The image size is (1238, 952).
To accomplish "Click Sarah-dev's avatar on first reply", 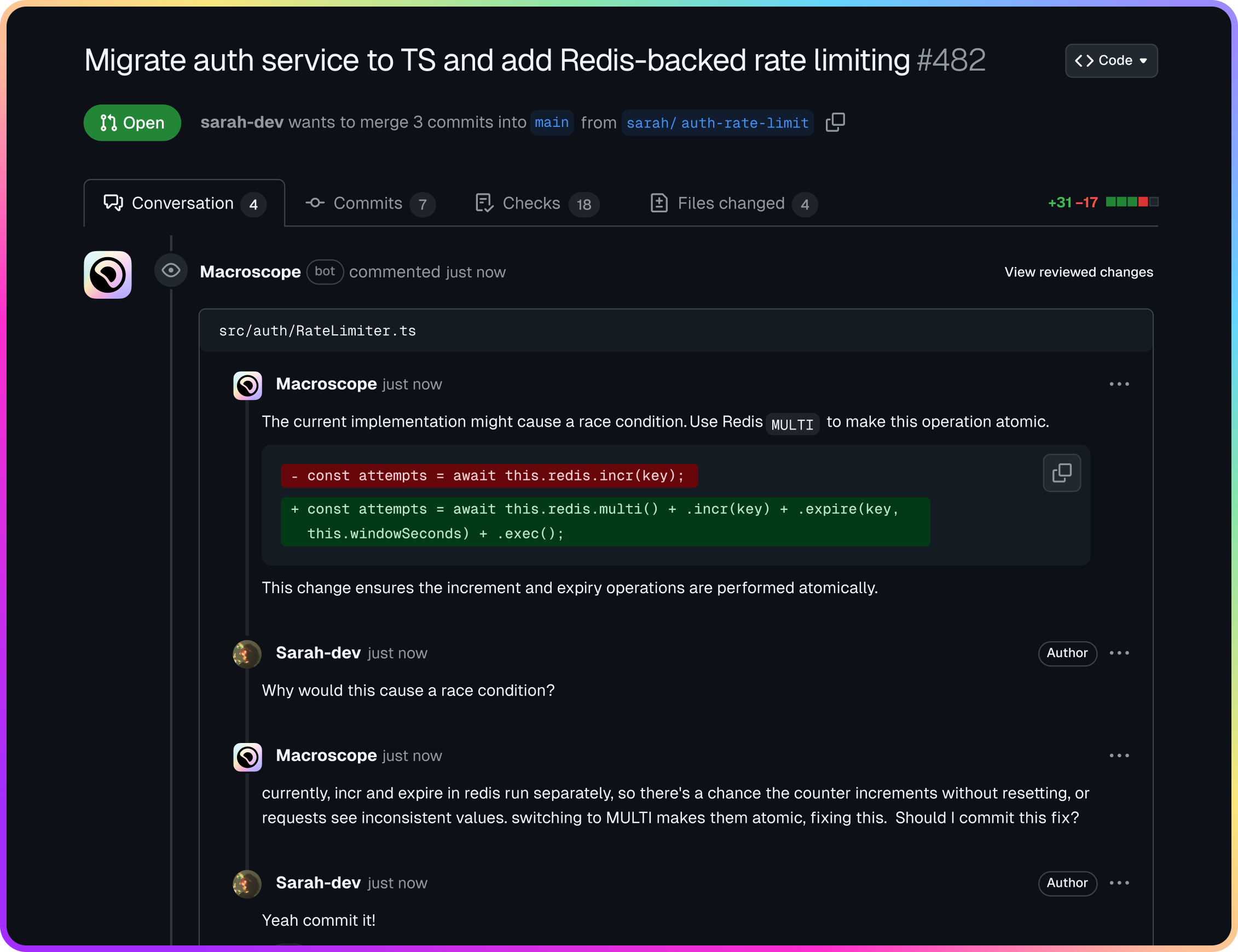I will point(247,654).
